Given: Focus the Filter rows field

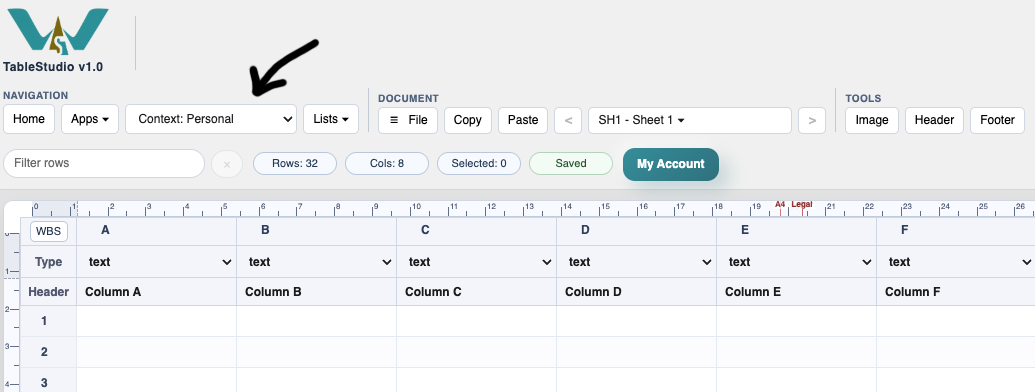Looking at the screenshot, I should pyautogui.click(x=104, y=163).
